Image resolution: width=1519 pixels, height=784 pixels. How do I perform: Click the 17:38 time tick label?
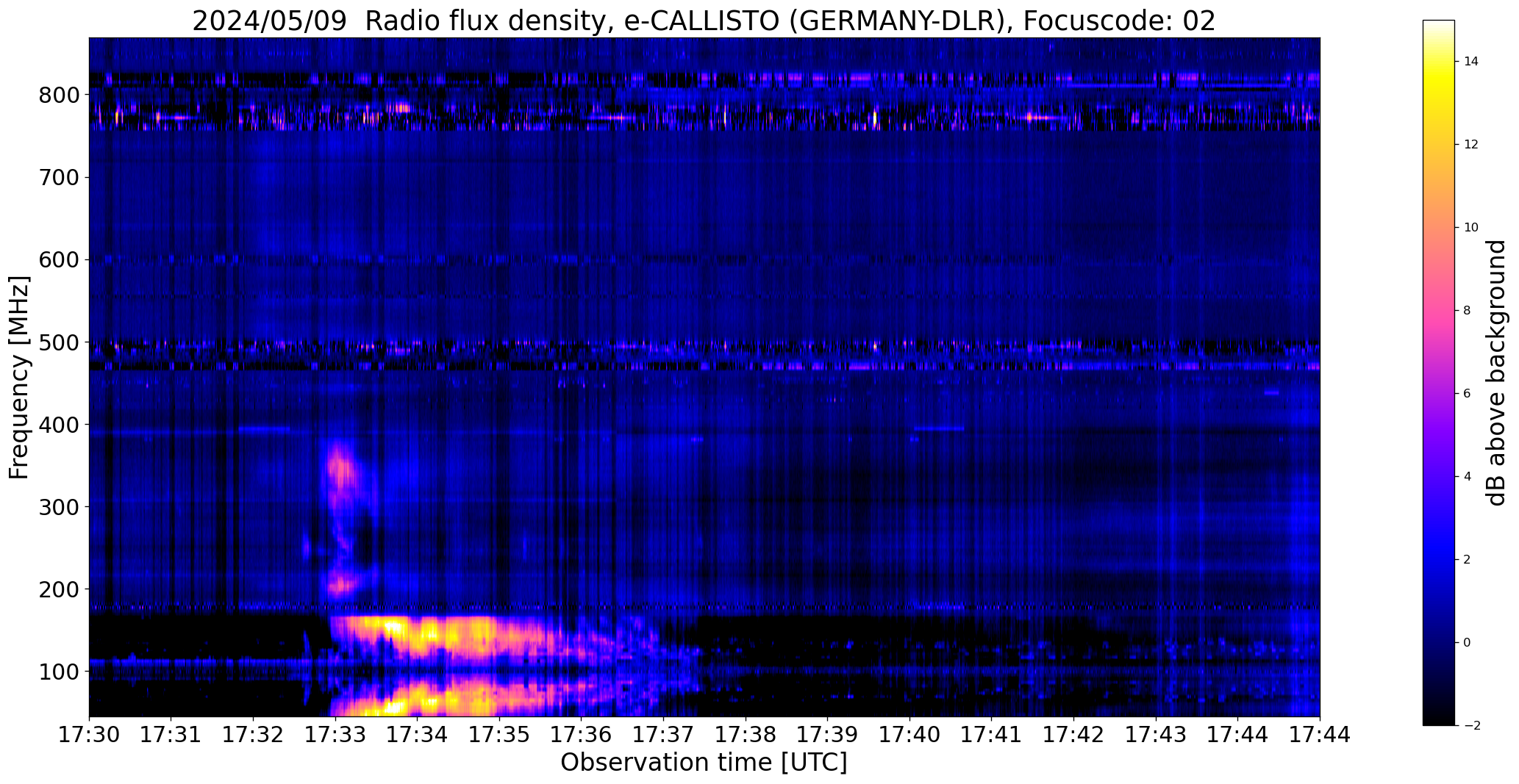746,736
